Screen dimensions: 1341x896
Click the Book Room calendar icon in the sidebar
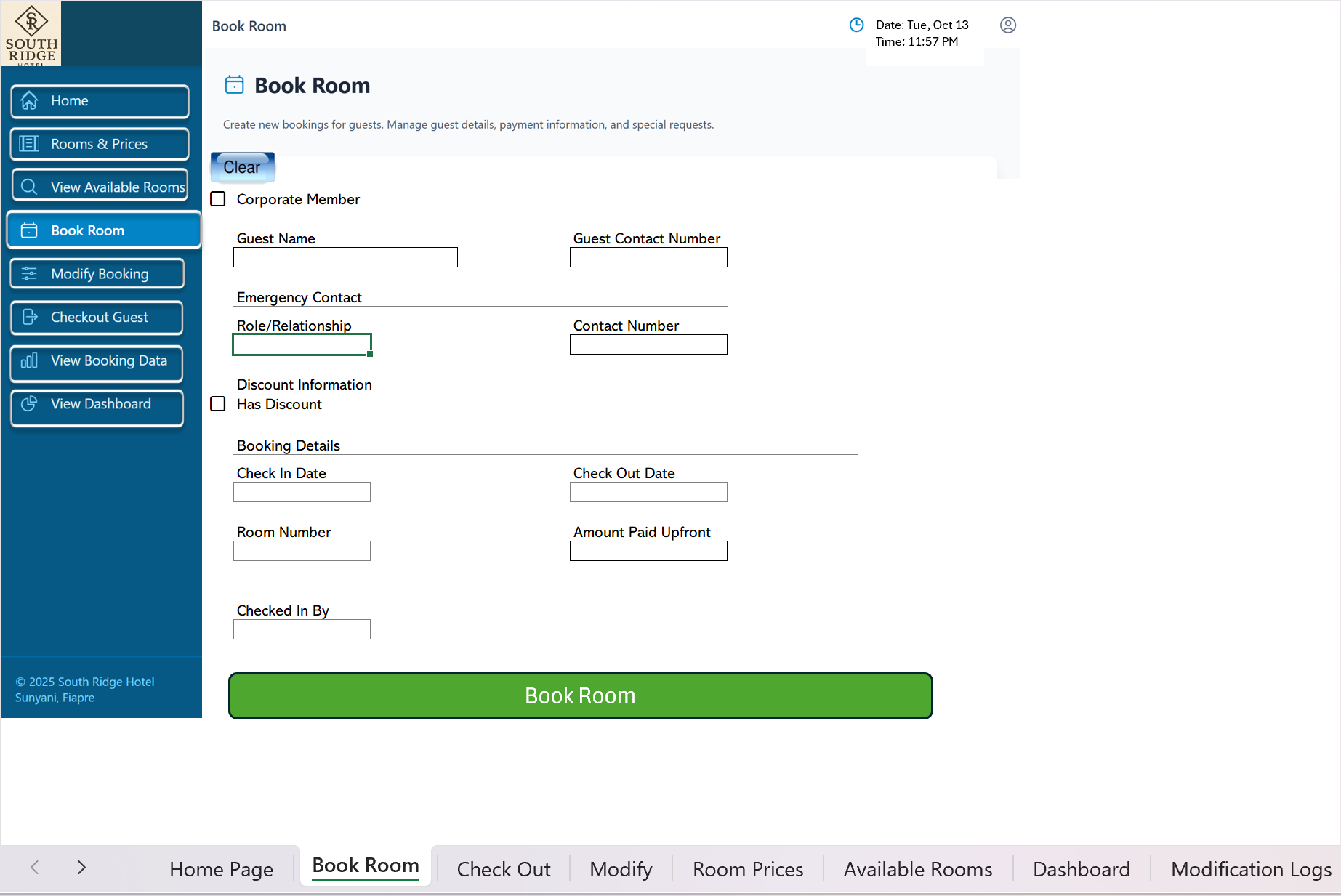(x=29, y=230)
